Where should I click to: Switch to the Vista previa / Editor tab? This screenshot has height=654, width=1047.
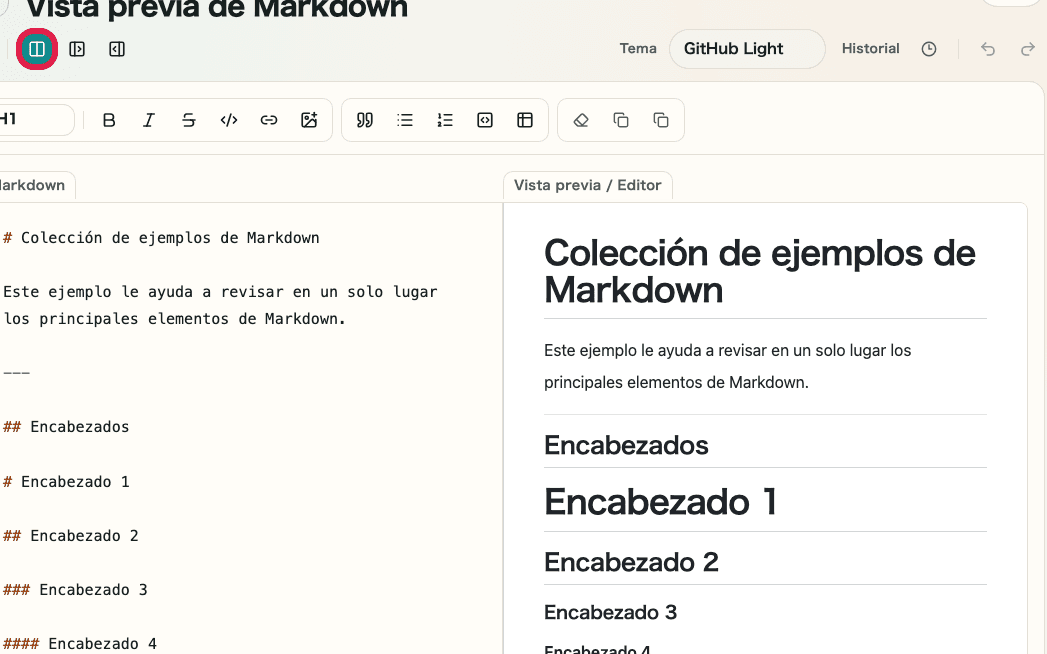[x=587, y=185]
